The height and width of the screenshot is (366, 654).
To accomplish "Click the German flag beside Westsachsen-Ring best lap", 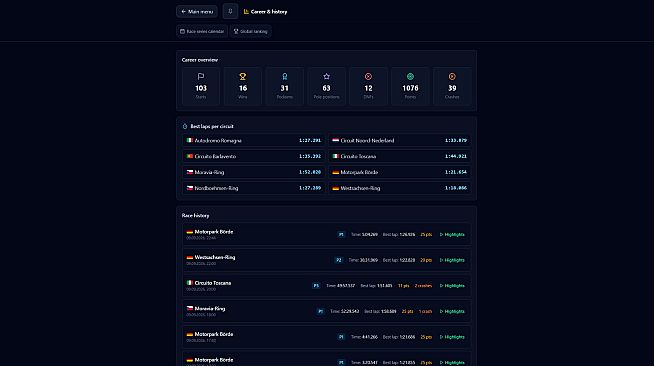I will (x=336, y=188).
